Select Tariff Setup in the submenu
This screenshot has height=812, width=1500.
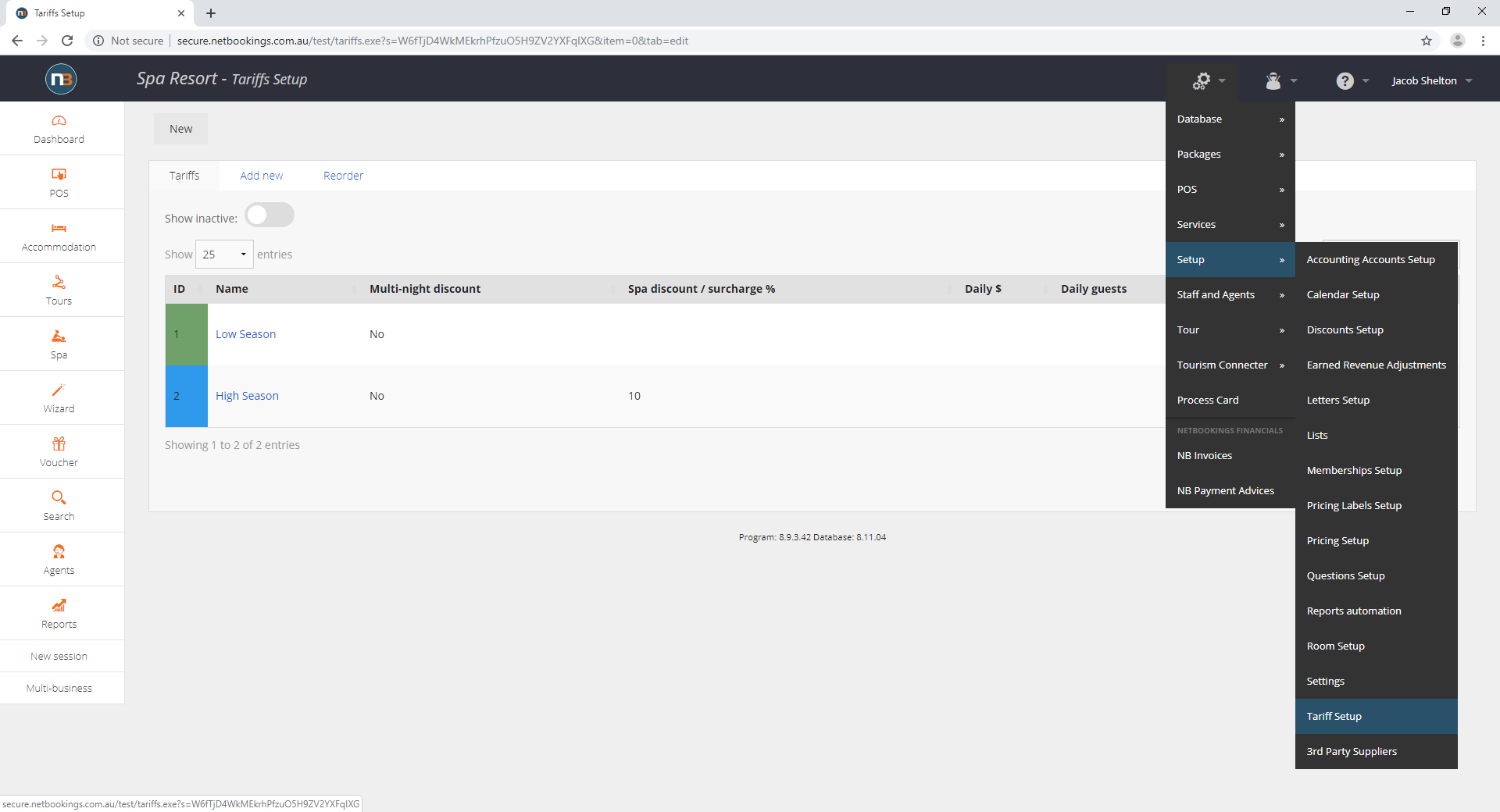click(x=1377, y=716)
